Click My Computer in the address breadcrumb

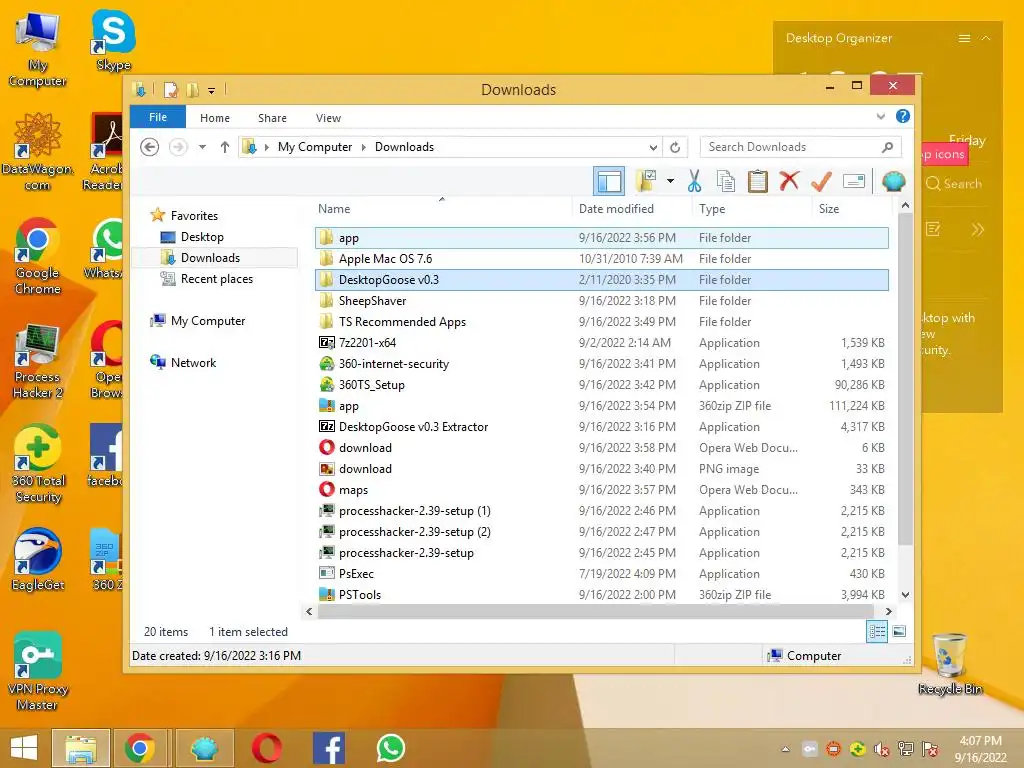tap(315, 147)
